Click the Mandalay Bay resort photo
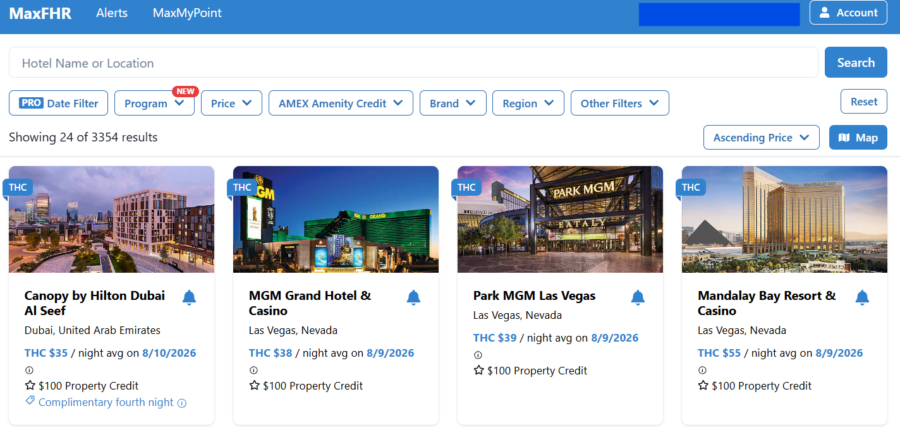 pos(785,219)
